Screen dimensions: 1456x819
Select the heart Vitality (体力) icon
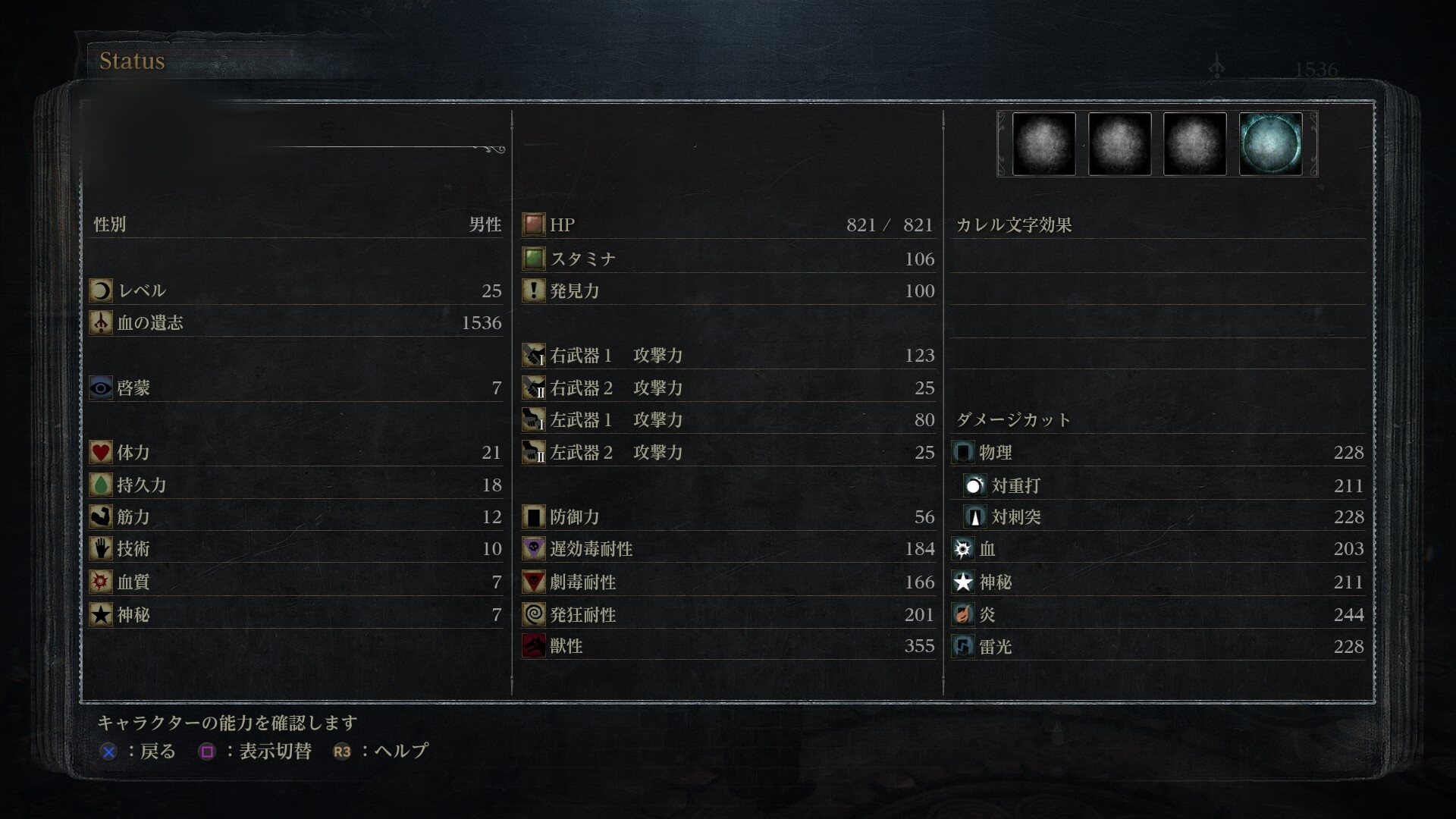pos(101,452)
